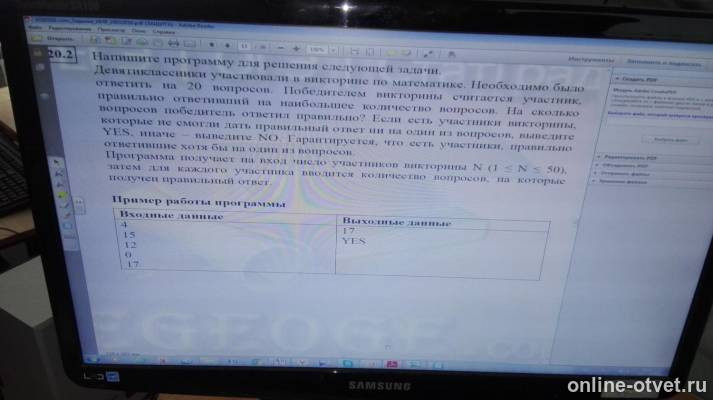Open the Справка menu
This screenshot has width=713, height=400.
click(x=164, y=32)
